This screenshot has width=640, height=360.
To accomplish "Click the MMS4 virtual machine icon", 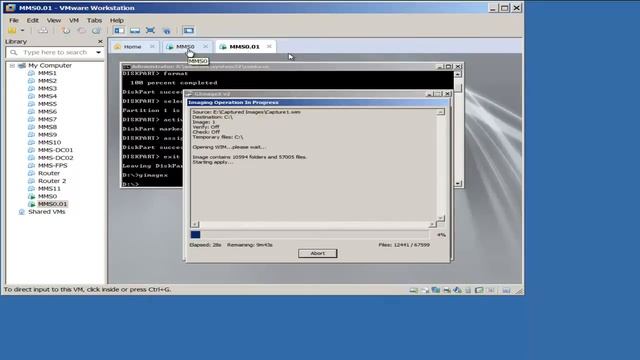I will [31, 96].
